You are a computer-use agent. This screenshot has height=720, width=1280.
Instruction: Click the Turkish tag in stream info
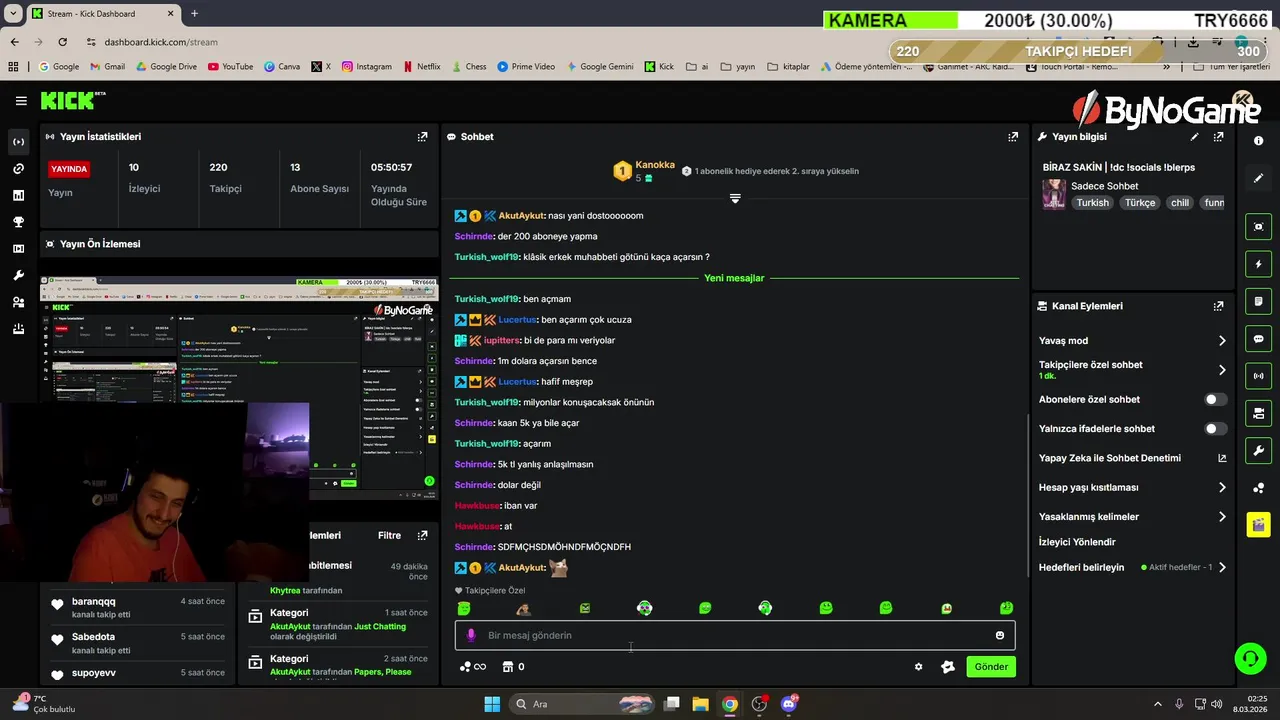click(1092, 203)
